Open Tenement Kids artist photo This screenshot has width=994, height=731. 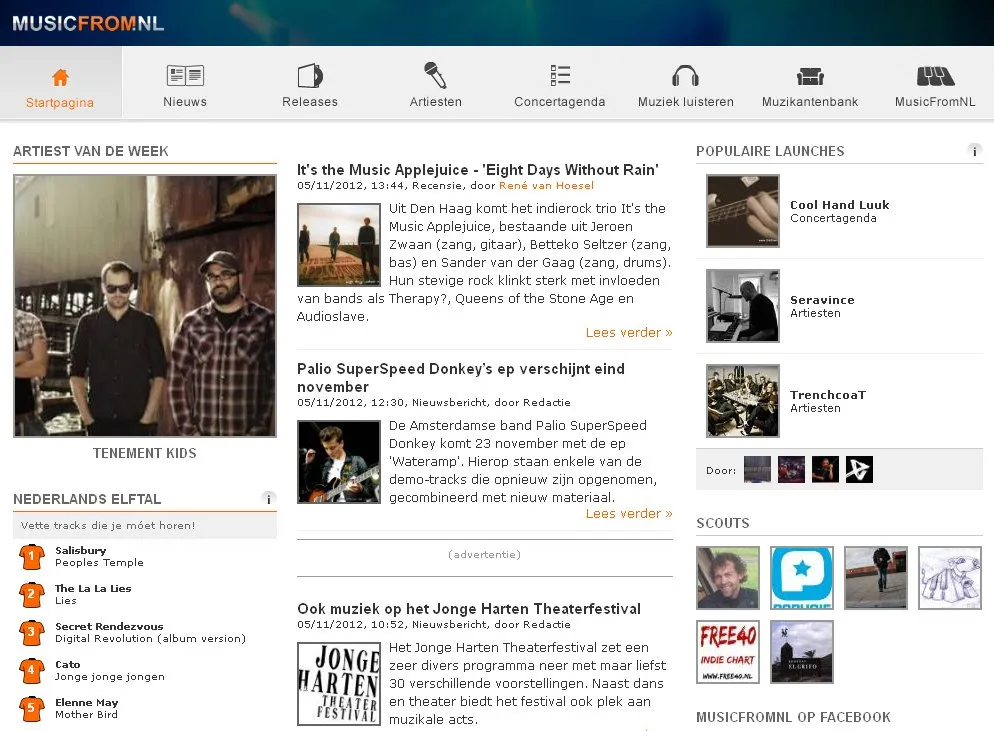pyautogui.click(x=145, y=306)
